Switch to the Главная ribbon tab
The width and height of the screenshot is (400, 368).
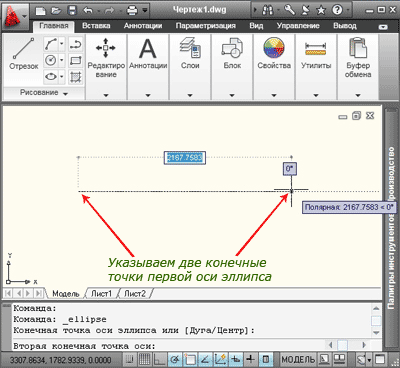[x=54, y=26]
